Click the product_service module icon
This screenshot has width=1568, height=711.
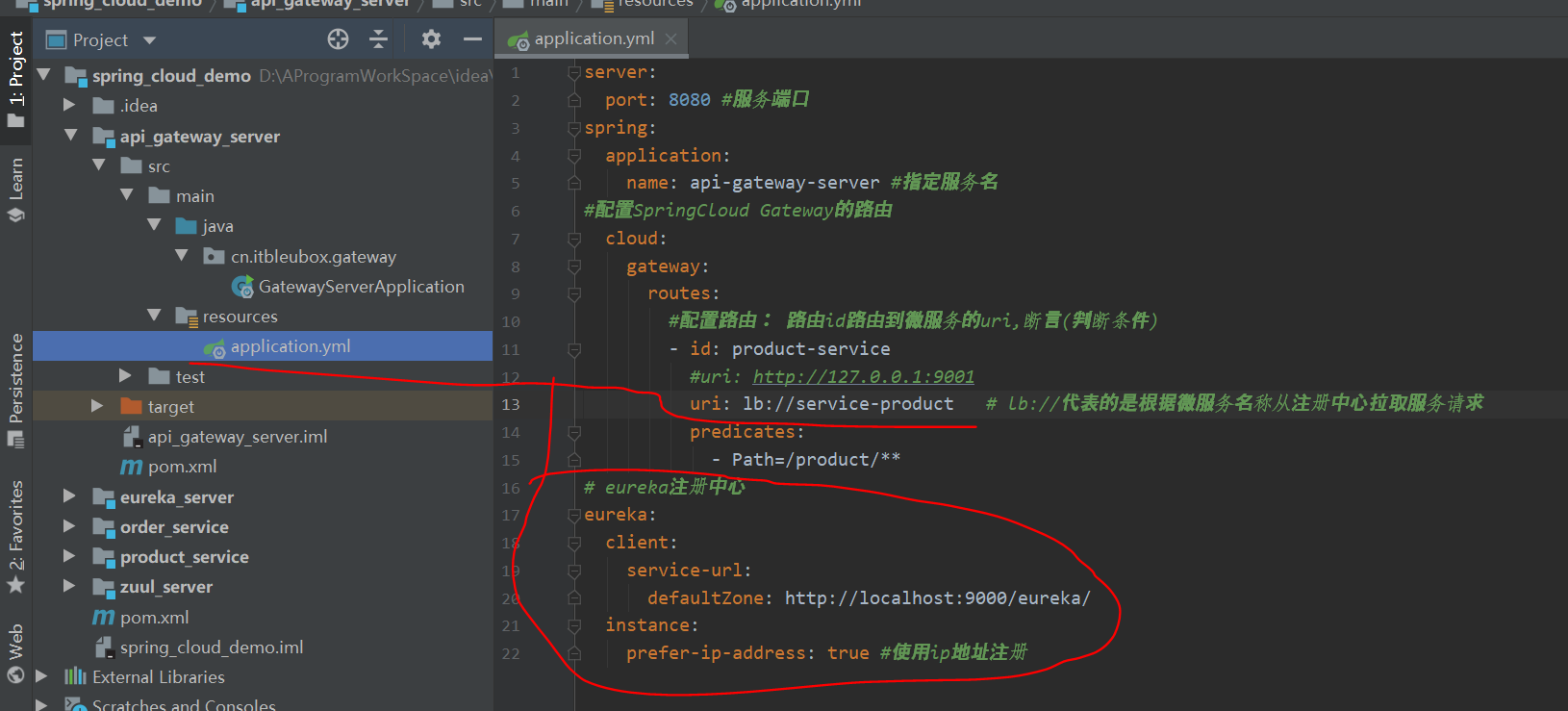(x=103, y=557)
